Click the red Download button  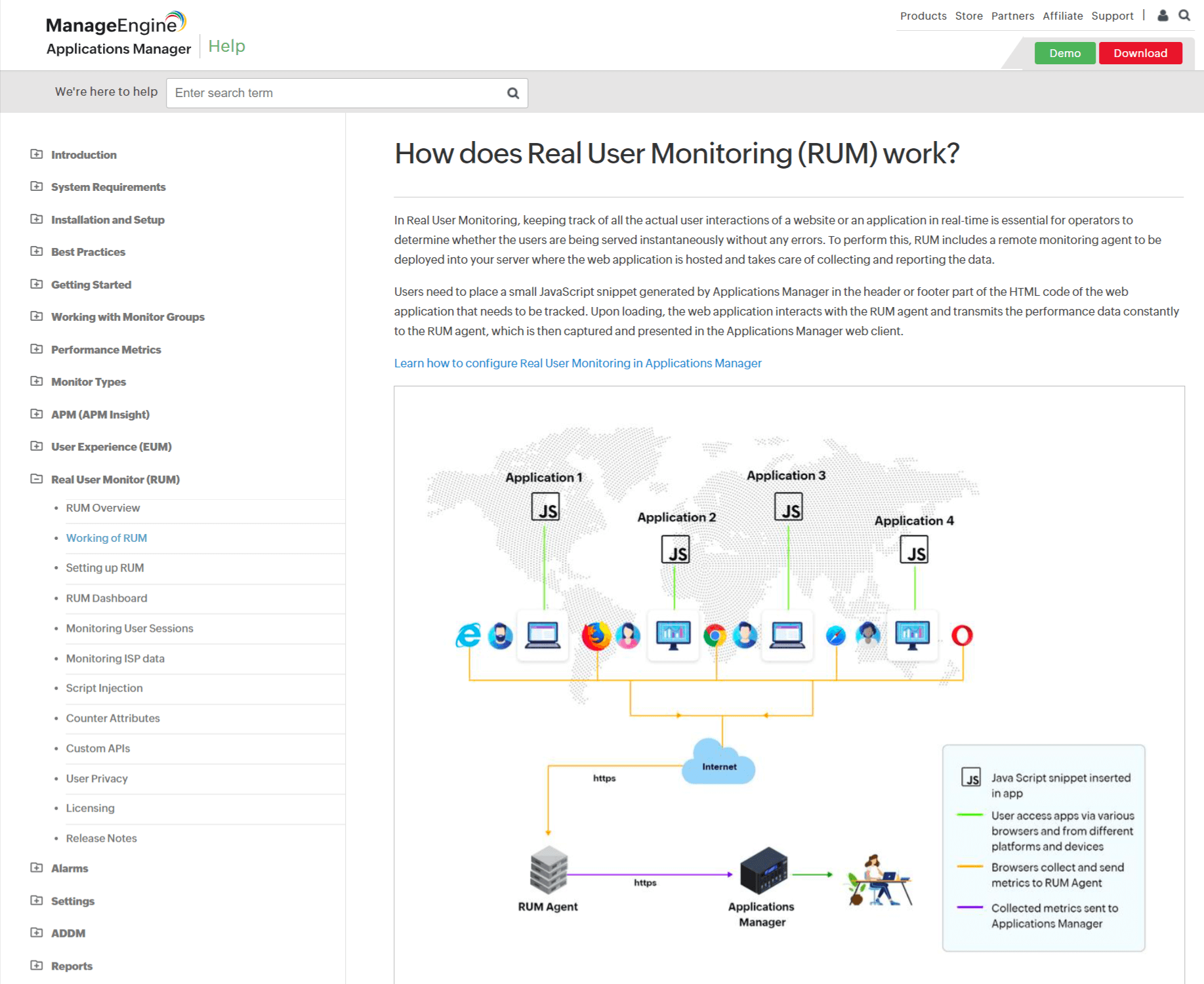tap(1140, 53)
